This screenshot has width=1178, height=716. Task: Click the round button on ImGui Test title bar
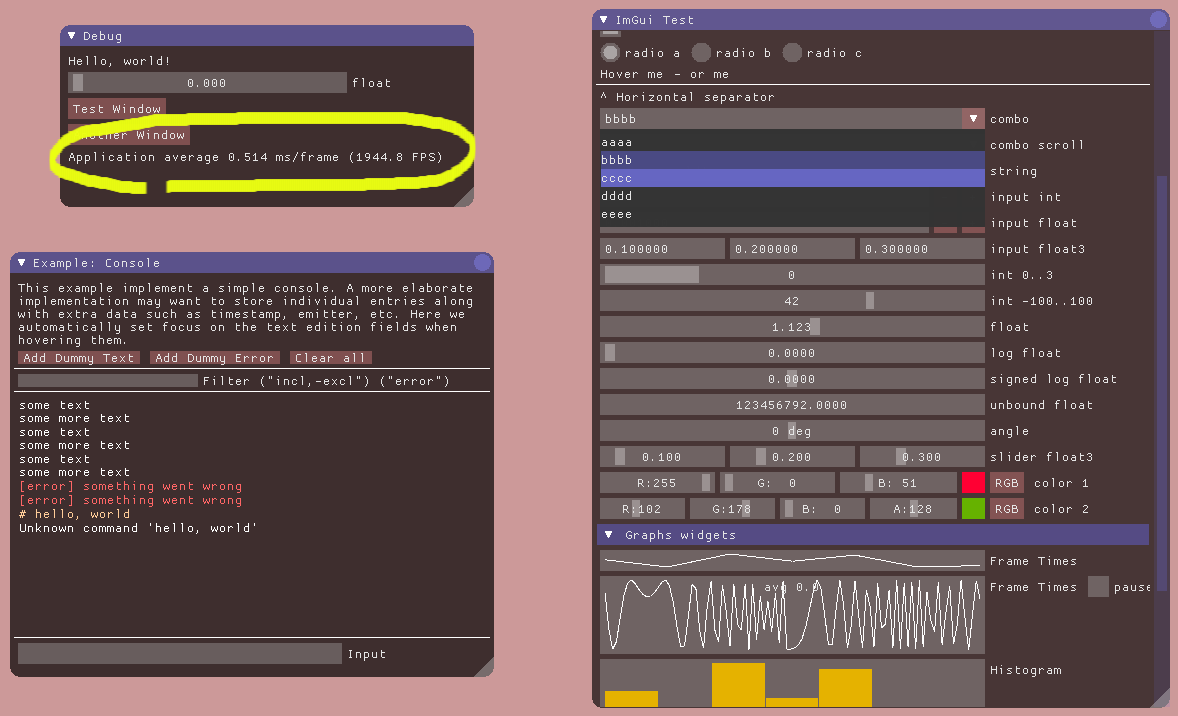tap(1158, 20)
